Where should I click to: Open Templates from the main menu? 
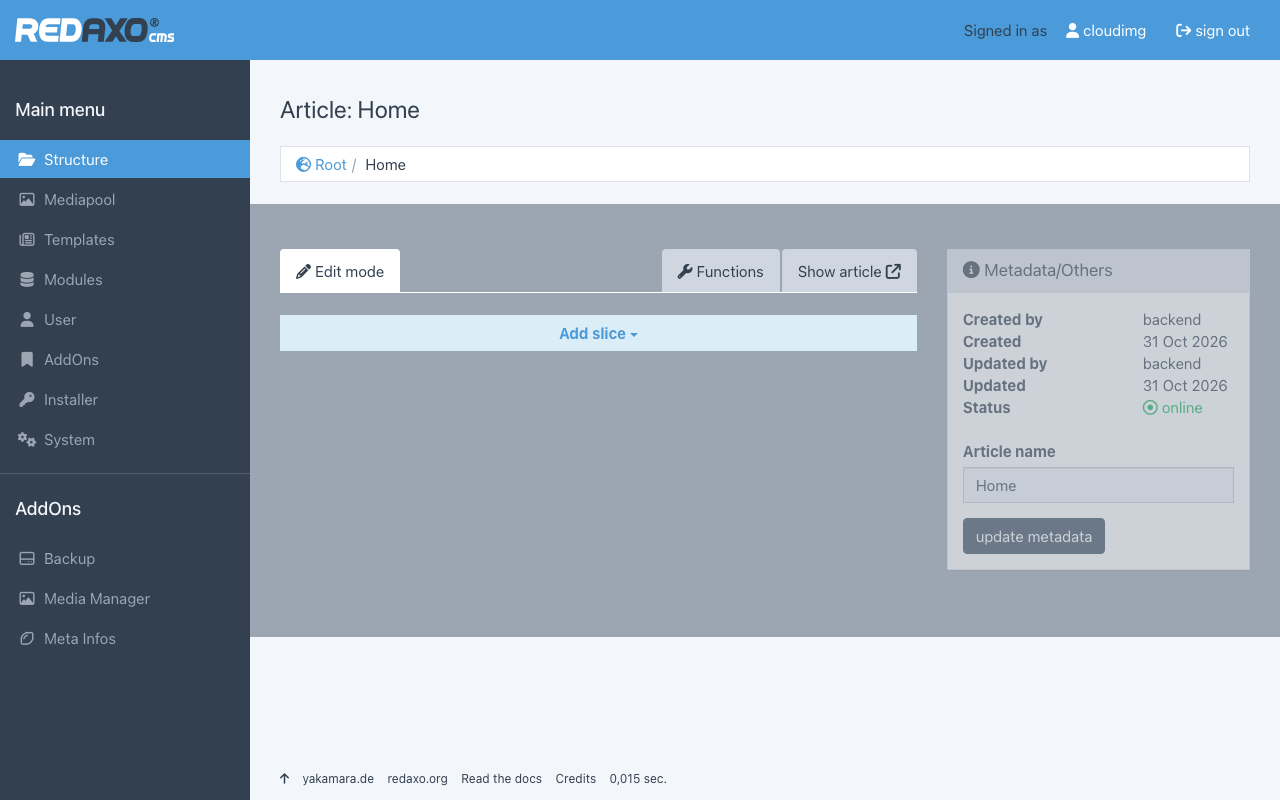pos(125,240)
